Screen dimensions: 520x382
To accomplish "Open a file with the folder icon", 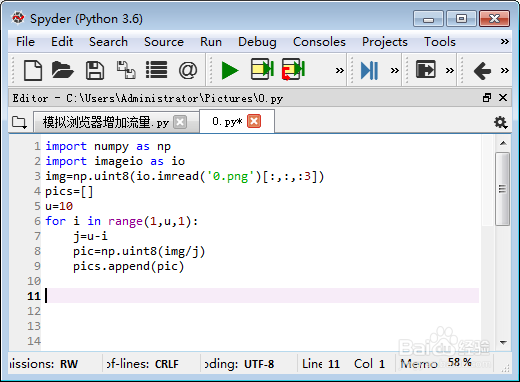I will click(62, 70).
